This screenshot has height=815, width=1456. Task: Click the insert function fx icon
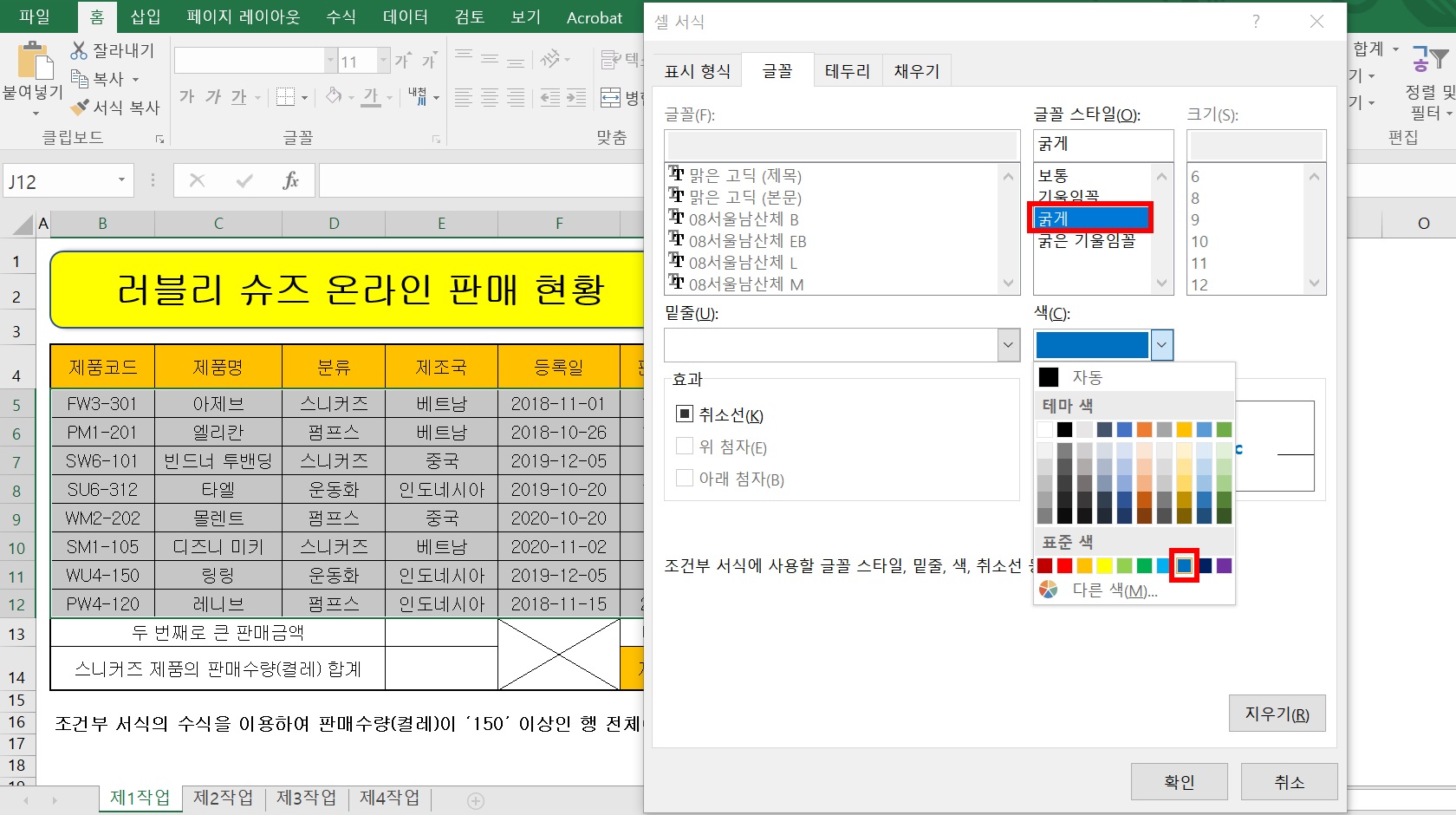point(290,180)
